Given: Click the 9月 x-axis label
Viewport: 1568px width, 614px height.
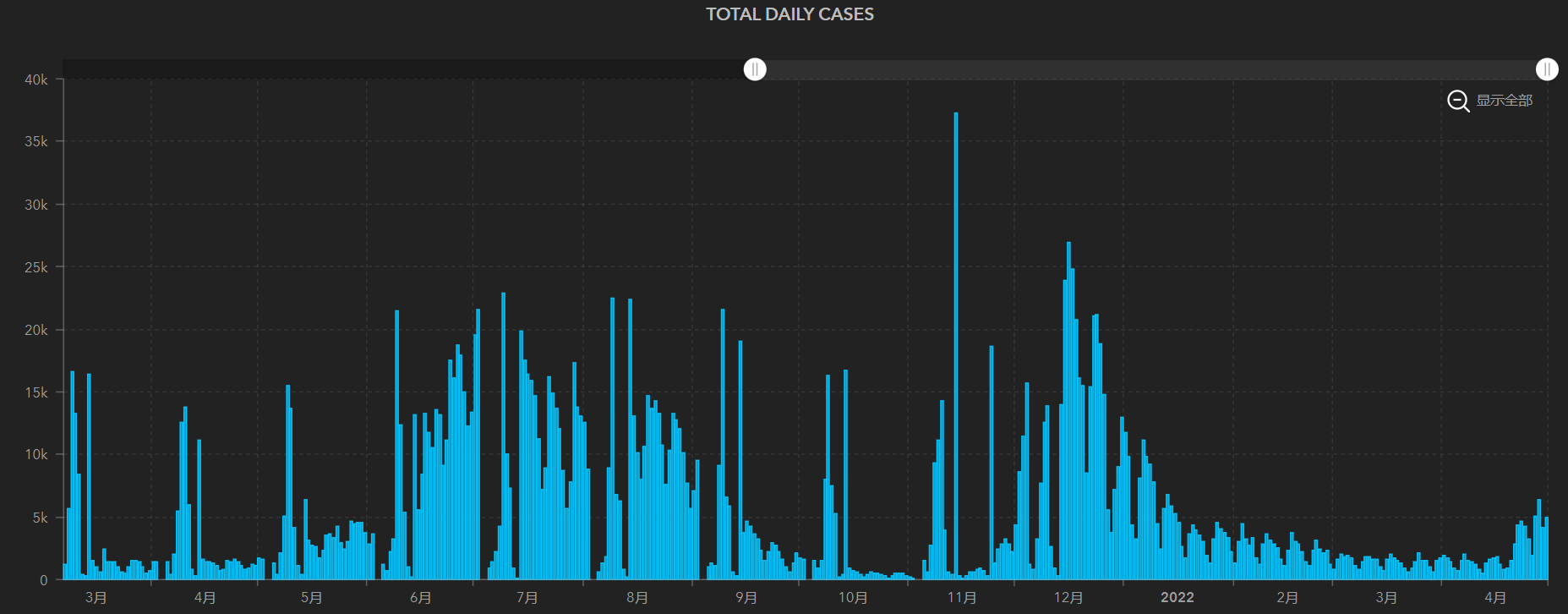Looking at the screenshot, I should [x=746, y=598].
